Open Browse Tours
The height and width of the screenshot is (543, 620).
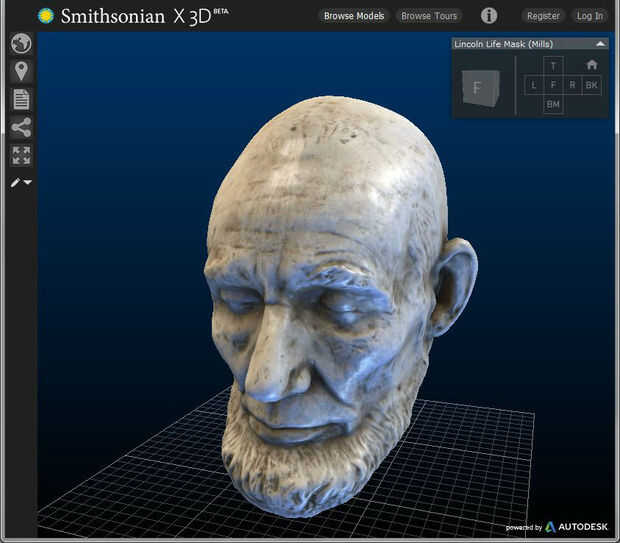point(429,16)
